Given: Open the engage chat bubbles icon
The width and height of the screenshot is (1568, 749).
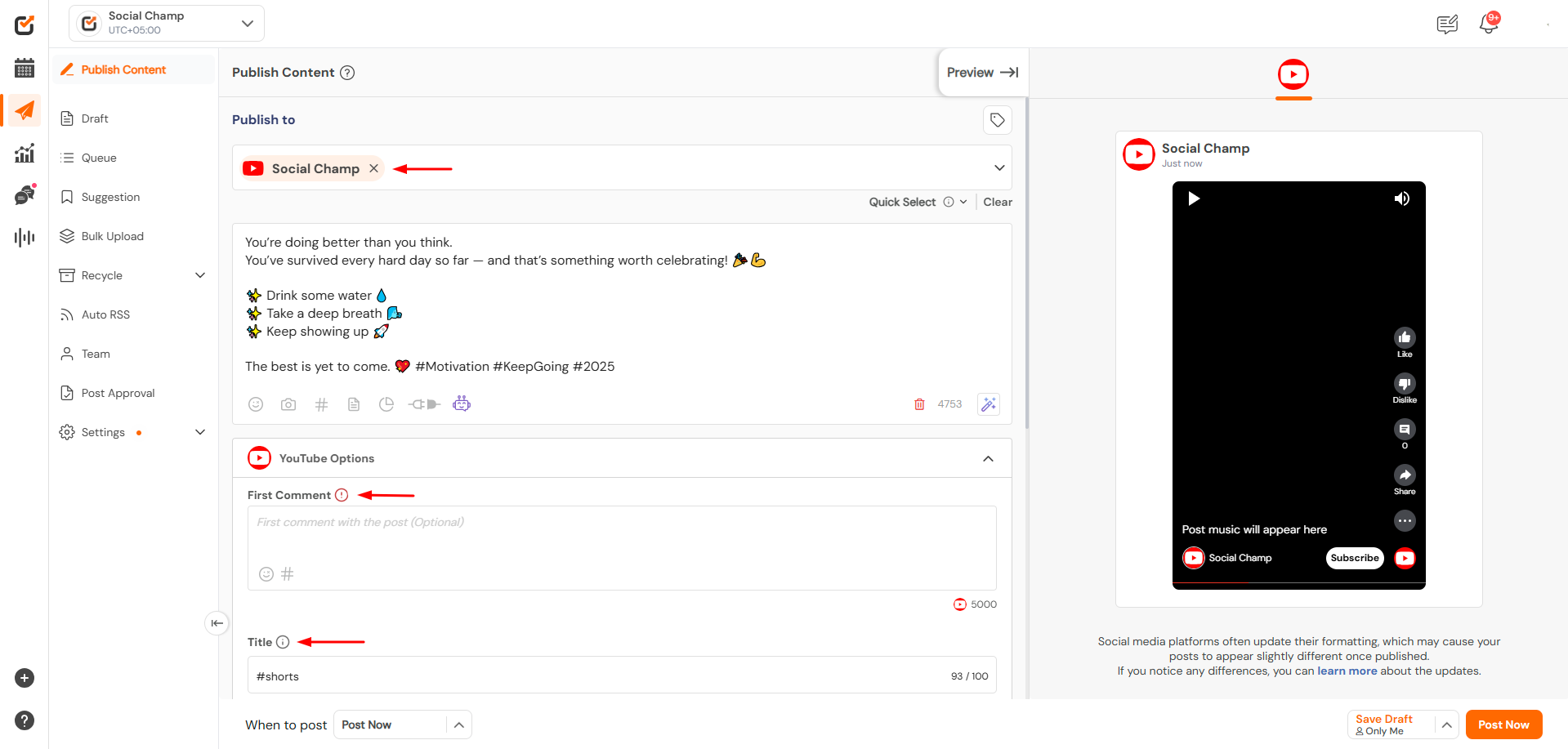Looking at the screenshot, I should click(x=25, y=195).
